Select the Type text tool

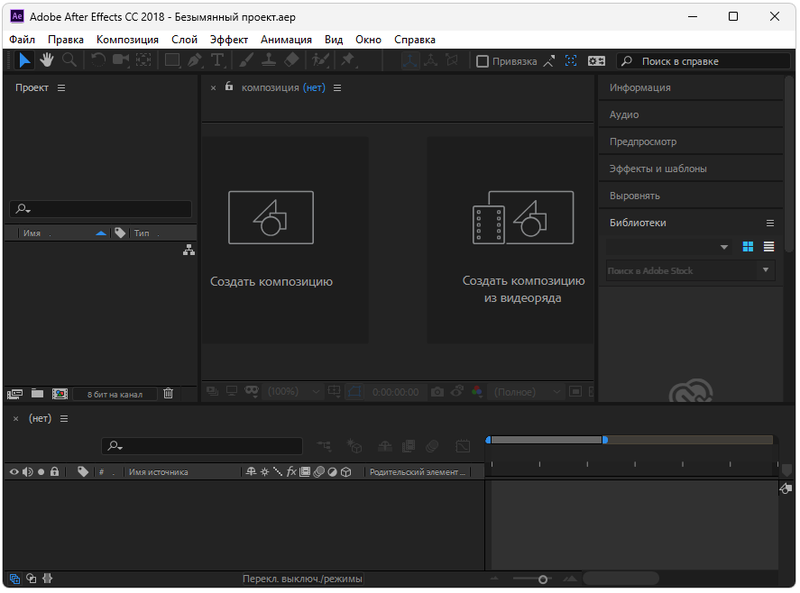(x=217, y=60)
